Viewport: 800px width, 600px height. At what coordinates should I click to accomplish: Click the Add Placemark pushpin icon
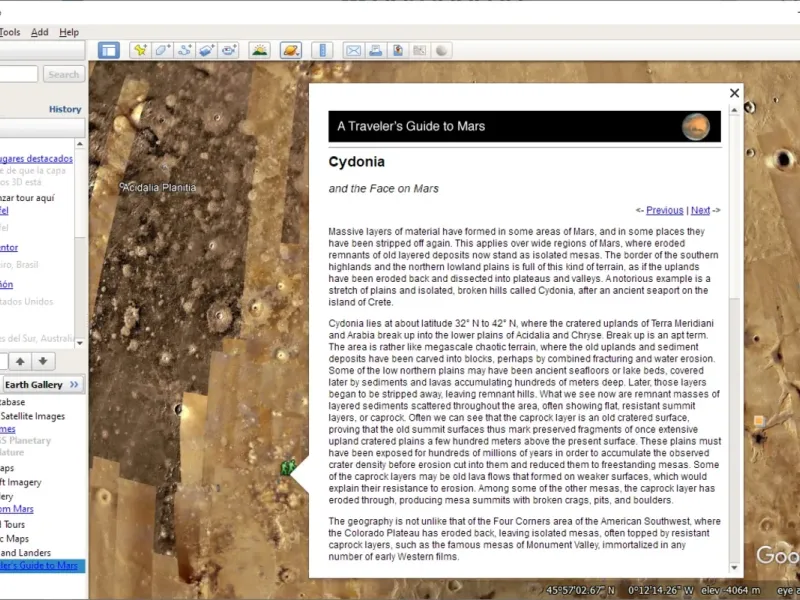pyautogui.click(x=140, y=50)
